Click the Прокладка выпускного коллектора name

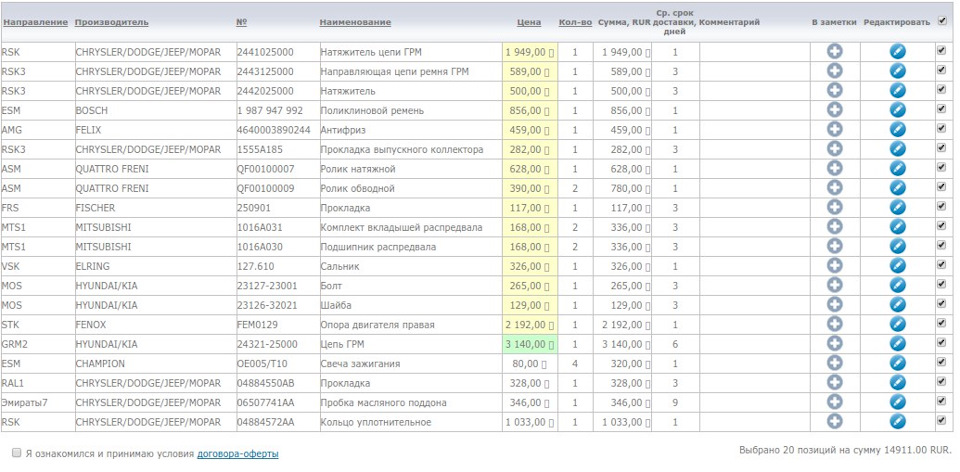[402, 149]
